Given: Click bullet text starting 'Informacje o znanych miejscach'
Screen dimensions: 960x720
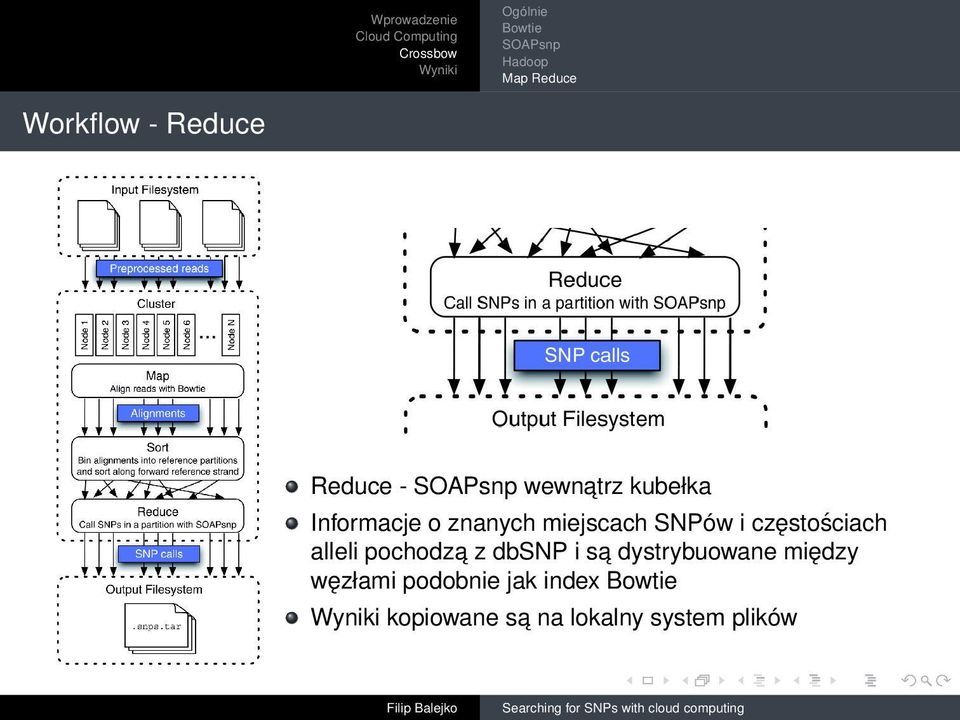Looking at the screenshot, I should click(598, 552).
